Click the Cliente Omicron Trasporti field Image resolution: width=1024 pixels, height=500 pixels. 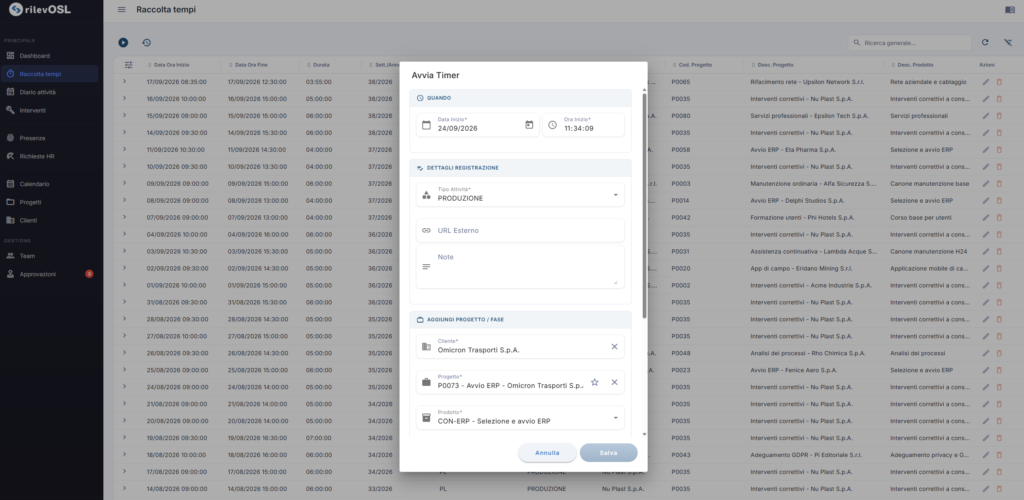[520, 347]
